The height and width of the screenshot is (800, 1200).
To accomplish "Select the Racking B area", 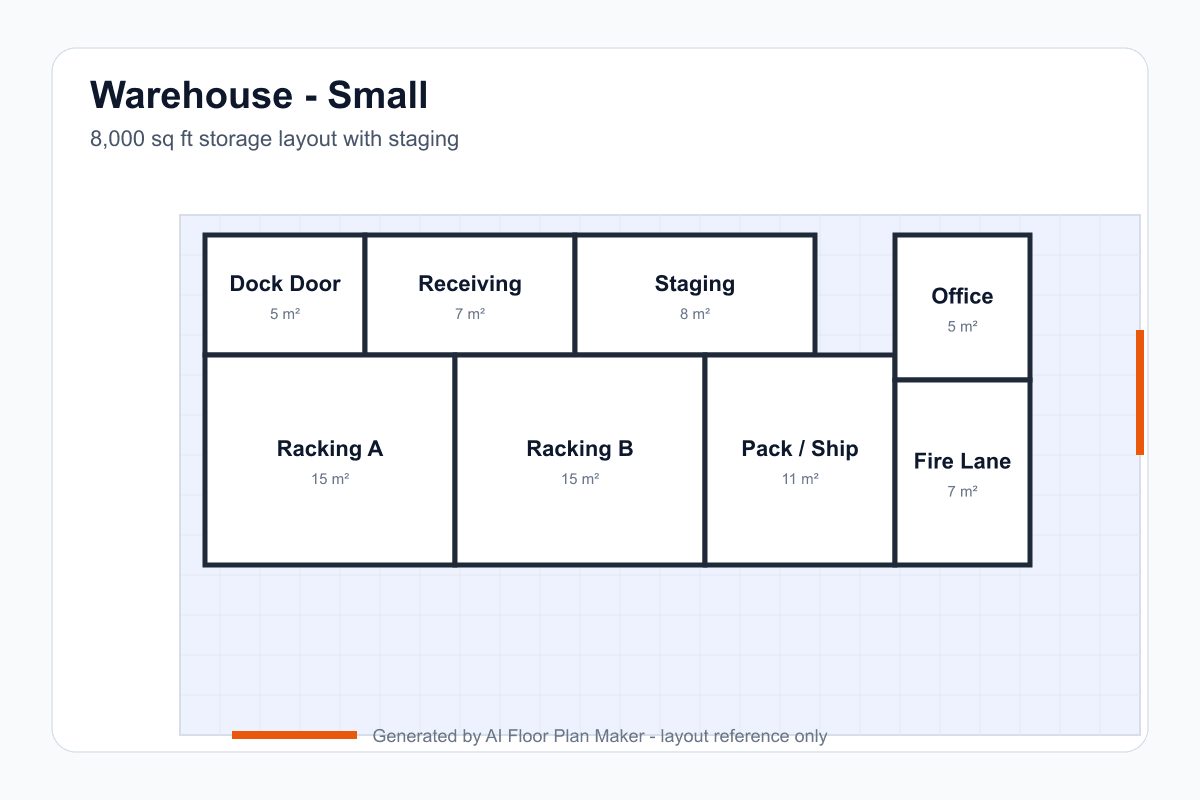I will pyautogui.click(x=580, y=460).
